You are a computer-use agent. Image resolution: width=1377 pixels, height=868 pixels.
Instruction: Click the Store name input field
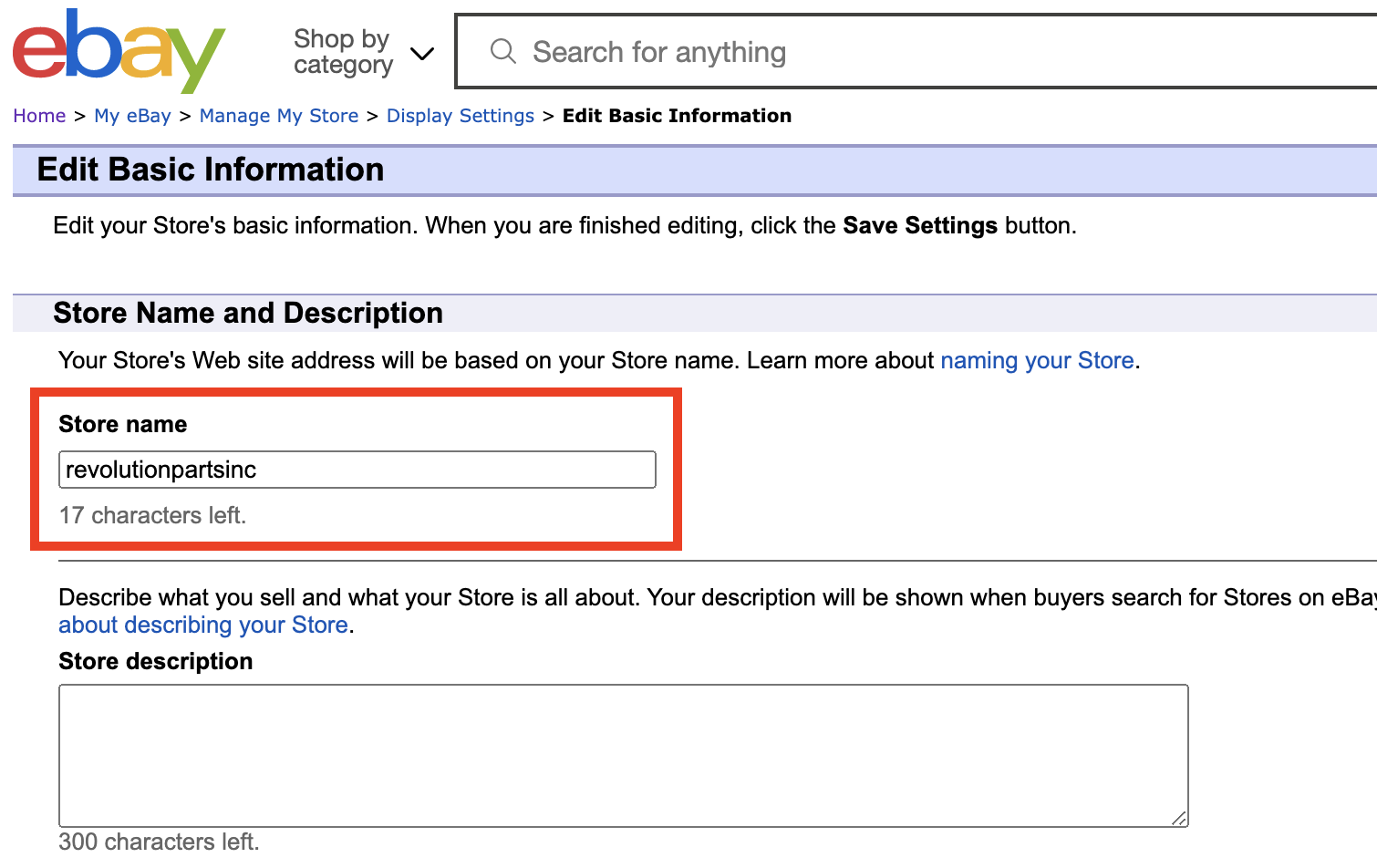click(x=357, y=470)
